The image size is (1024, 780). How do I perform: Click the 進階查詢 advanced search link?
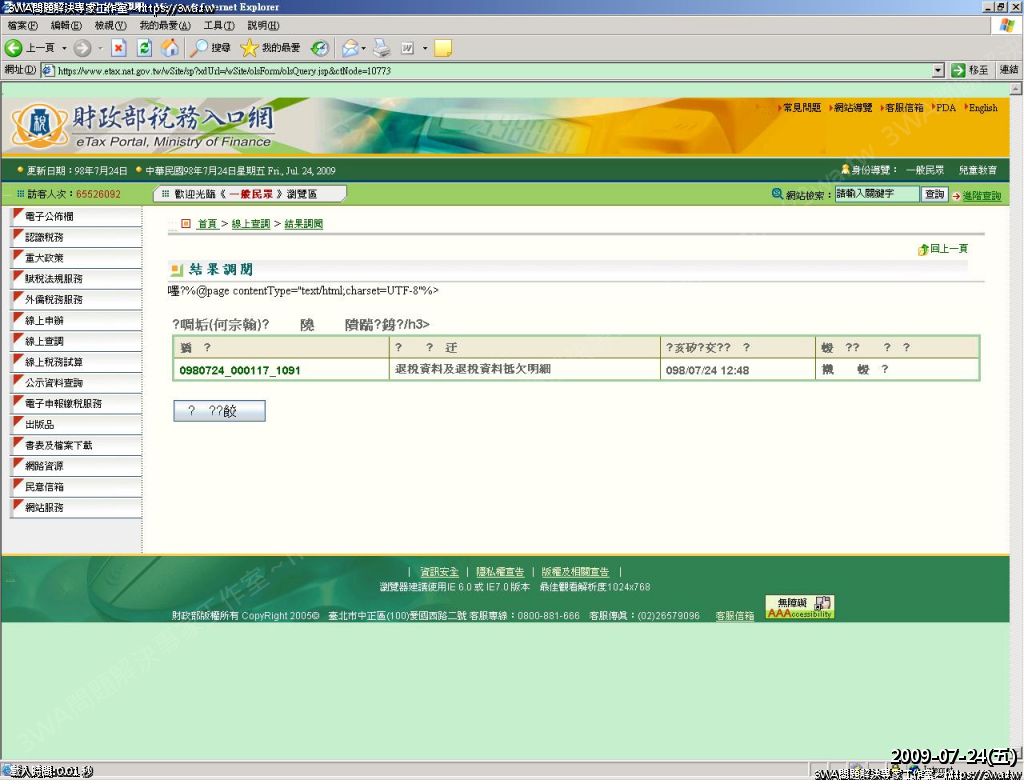981,196
